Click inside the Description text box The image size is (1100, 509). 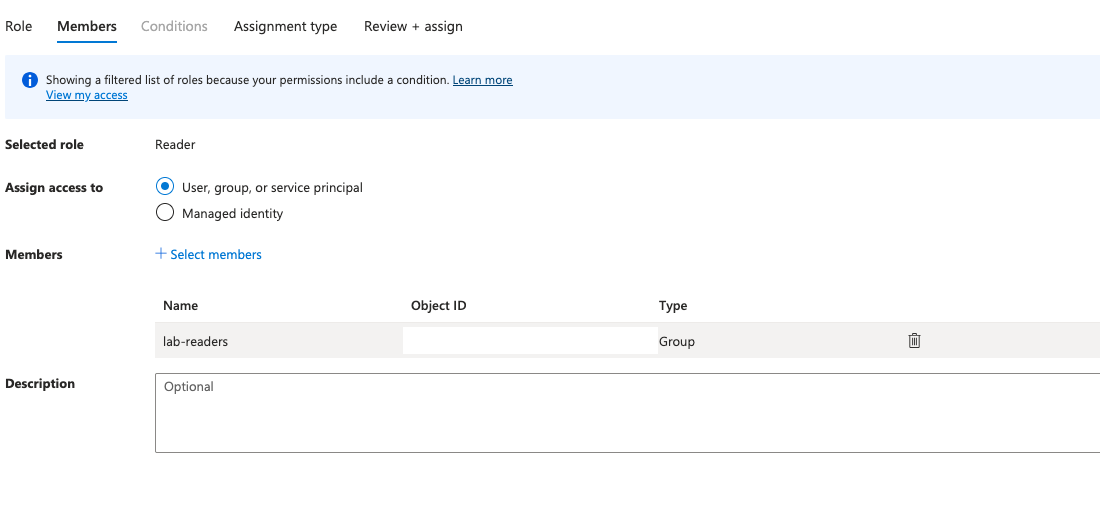click(627, 413)
